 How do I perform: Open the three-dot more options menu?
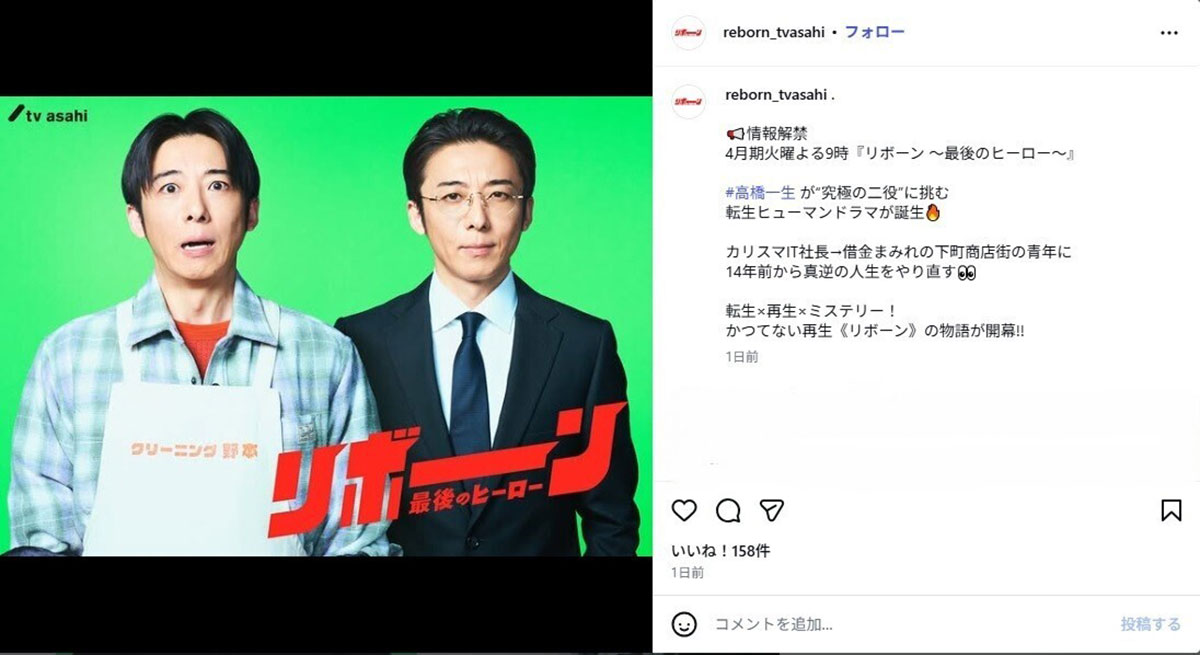[x=1169, y=32]
